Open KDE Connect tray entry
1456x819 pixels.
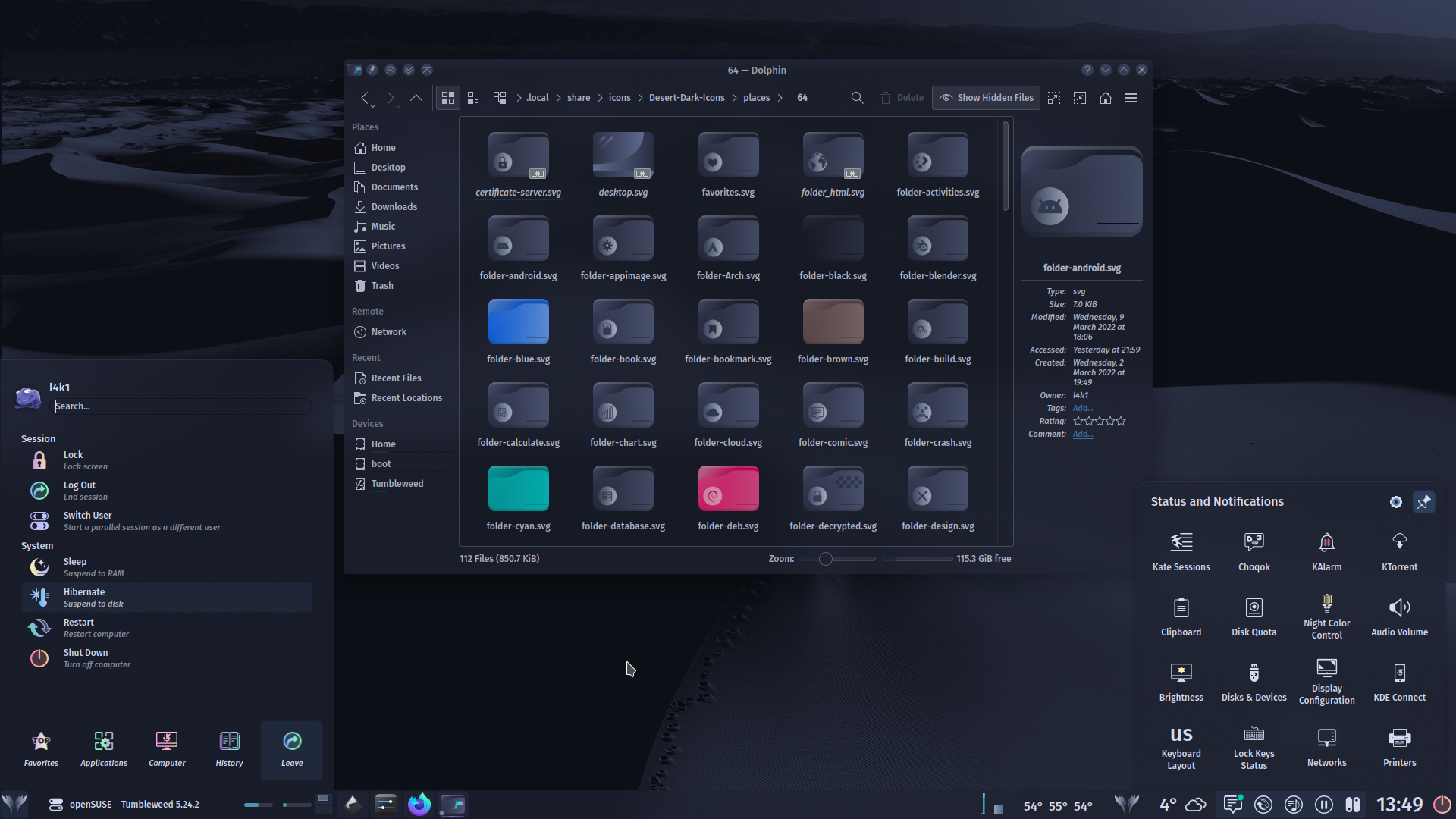pos(1399,682)
